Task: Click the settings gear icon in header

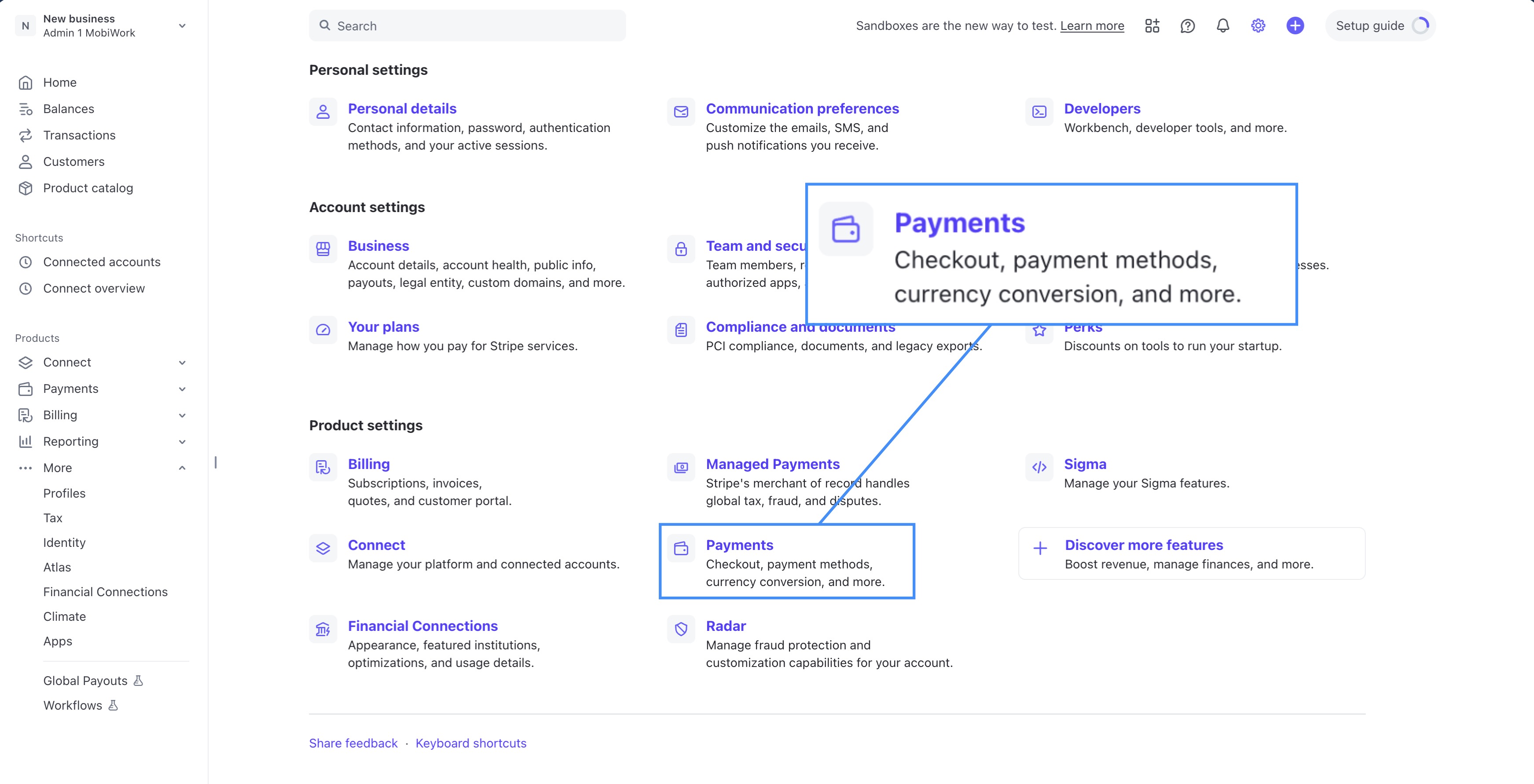Action: click(1258, 26)
